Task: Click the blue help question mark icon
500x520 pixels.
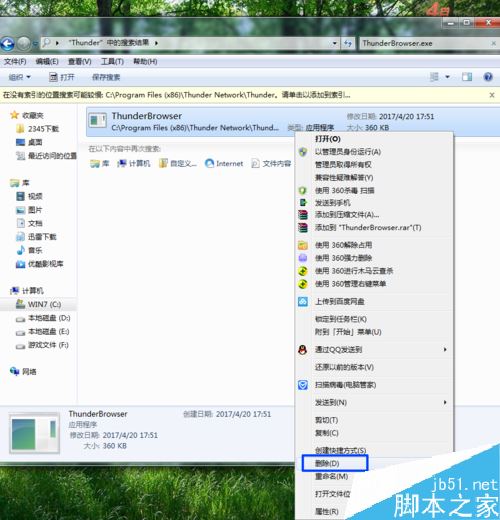Action: click(488, 77)
